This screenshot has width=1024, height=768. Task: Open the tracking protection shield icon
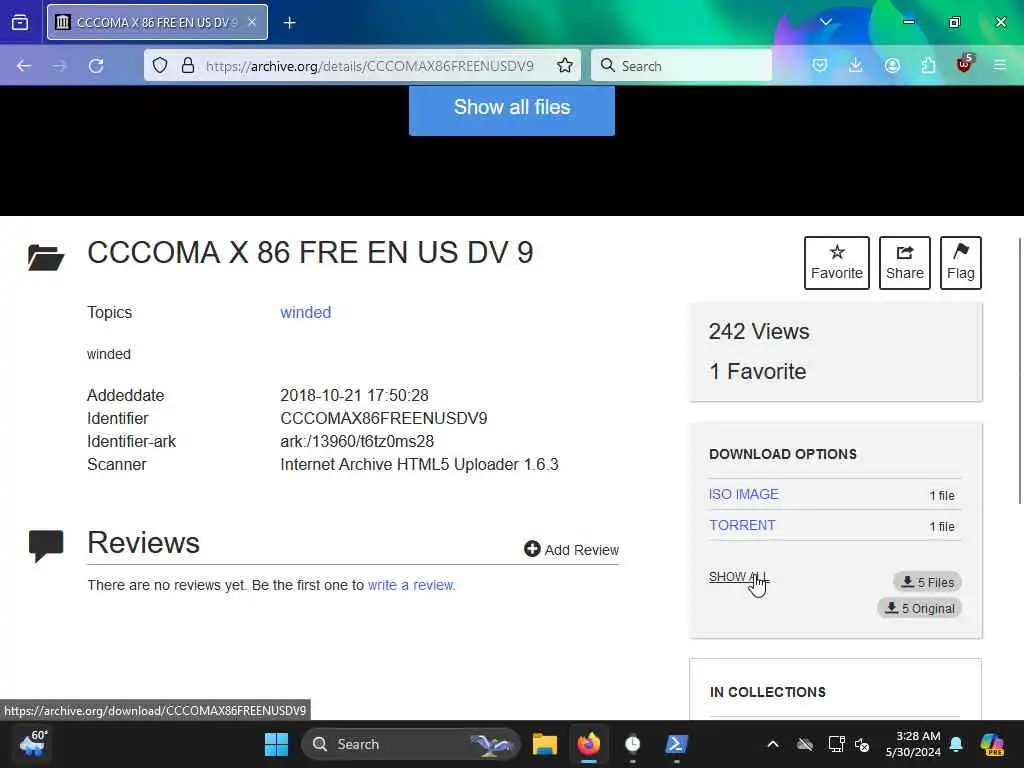point(160,65)
